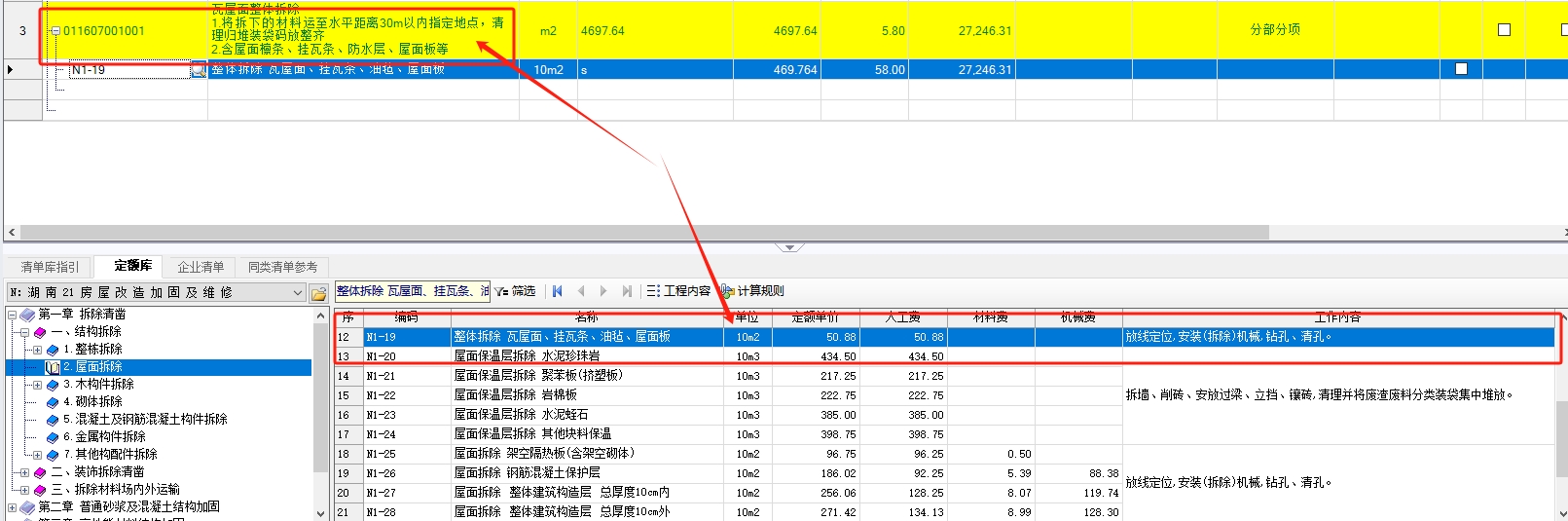Click open-book icon of 2. 屋面拆除
Screen dimensions: 1568x521
[x=53, y=367]
